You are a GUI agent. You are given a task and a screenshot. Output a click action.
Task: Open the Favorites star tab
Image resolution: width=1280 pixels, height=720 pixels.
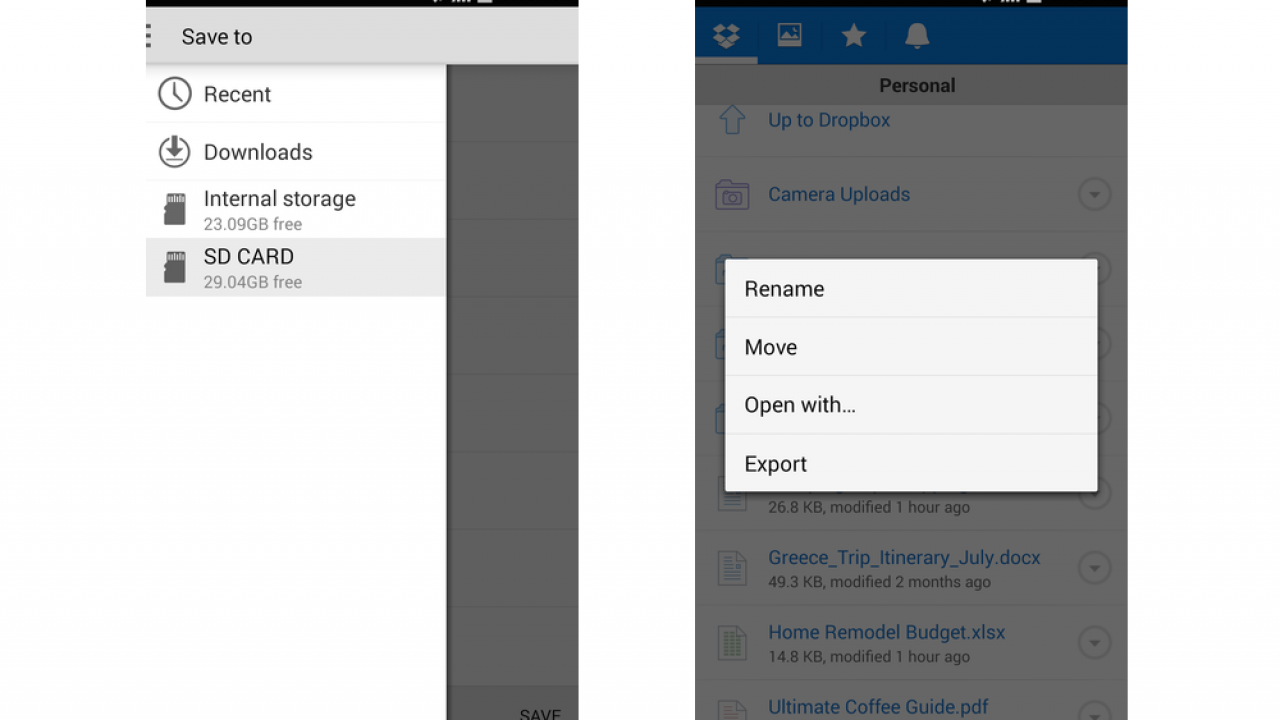(853, 36)
